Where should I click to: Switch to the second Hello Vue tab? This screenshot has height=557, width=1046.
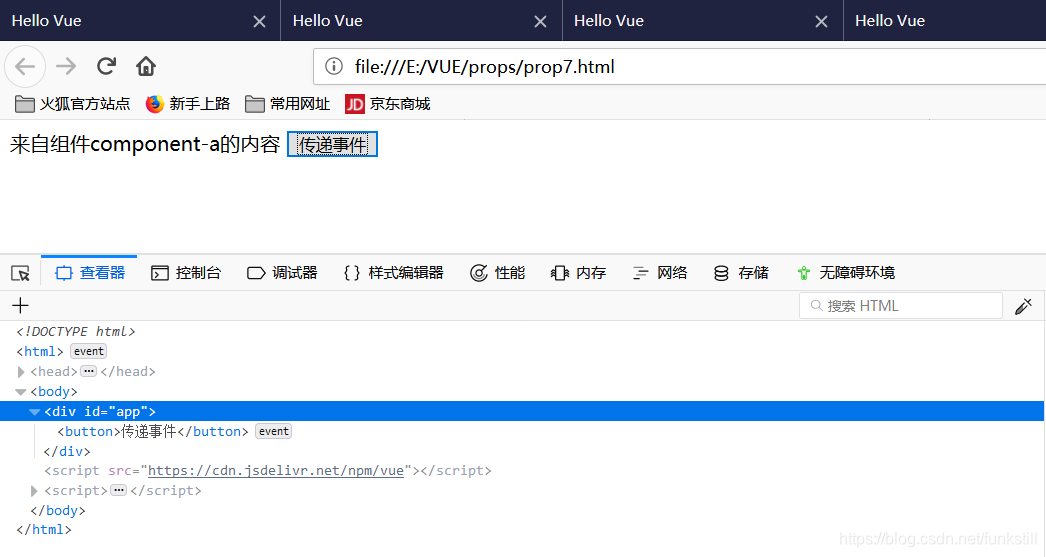coord(421,21)
